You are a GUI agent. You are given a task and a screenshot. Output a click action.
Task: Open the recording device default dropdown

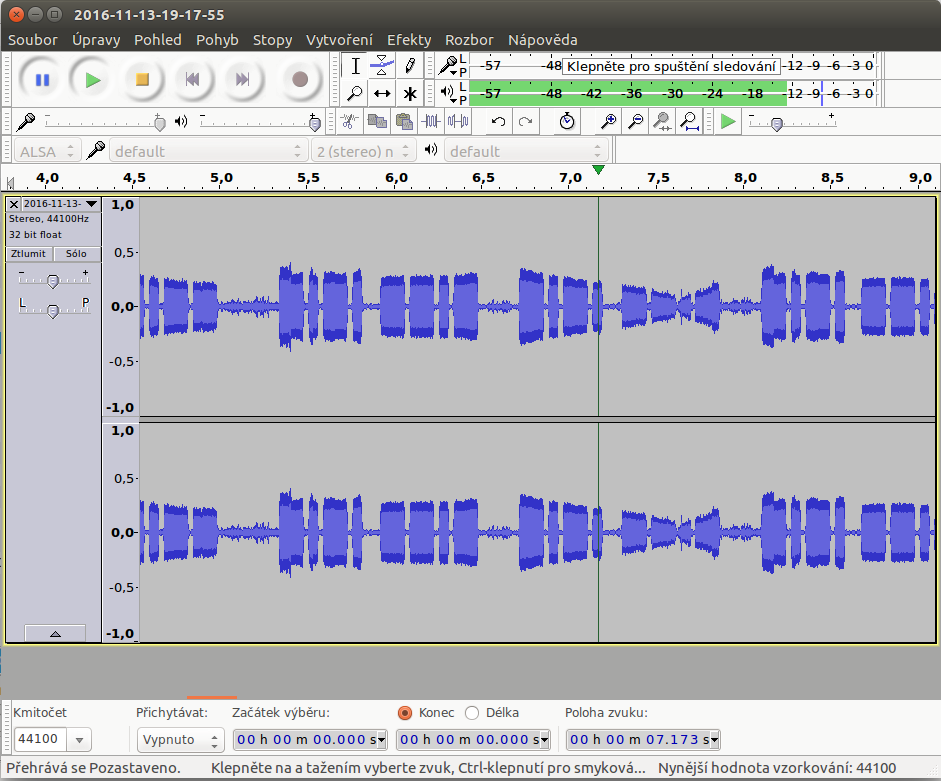point(208,151)
